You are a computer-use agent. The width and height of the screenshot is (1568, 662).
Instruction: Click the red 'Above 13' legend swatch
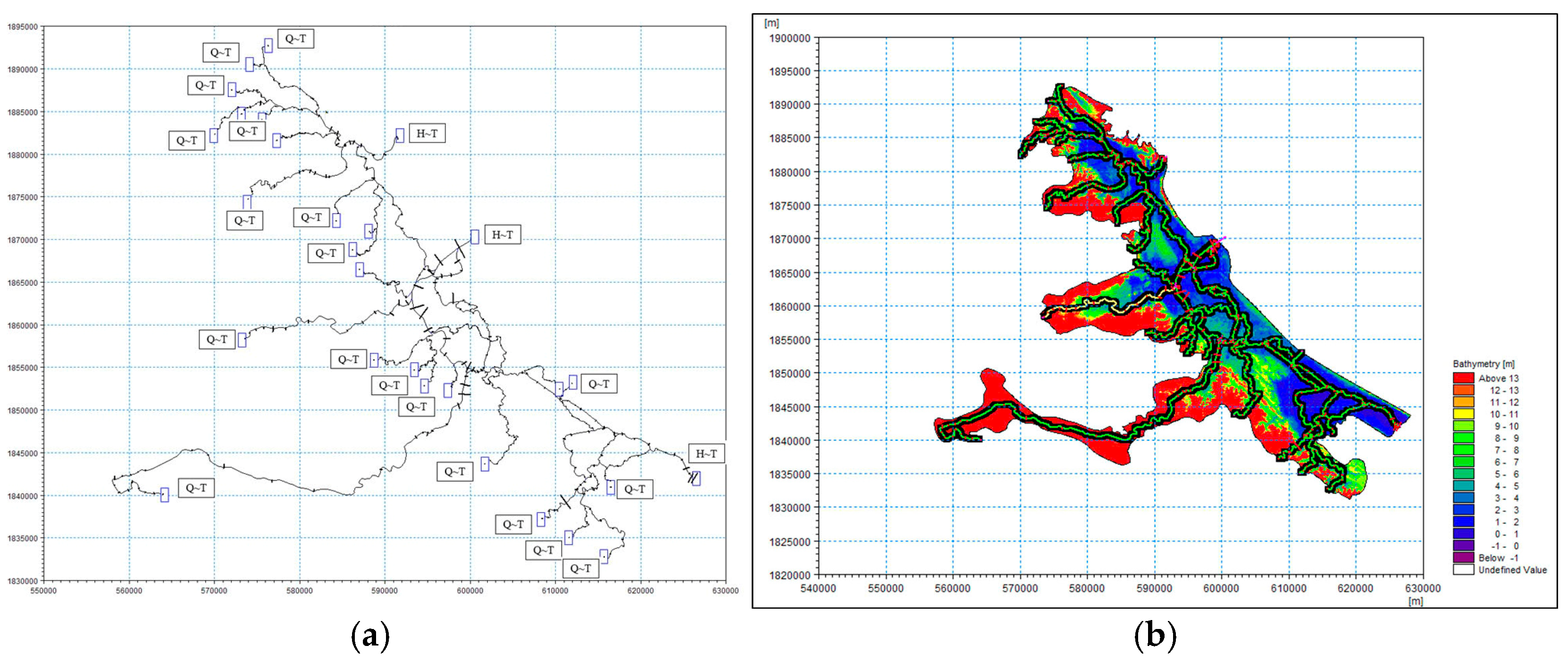(1463, 378)
